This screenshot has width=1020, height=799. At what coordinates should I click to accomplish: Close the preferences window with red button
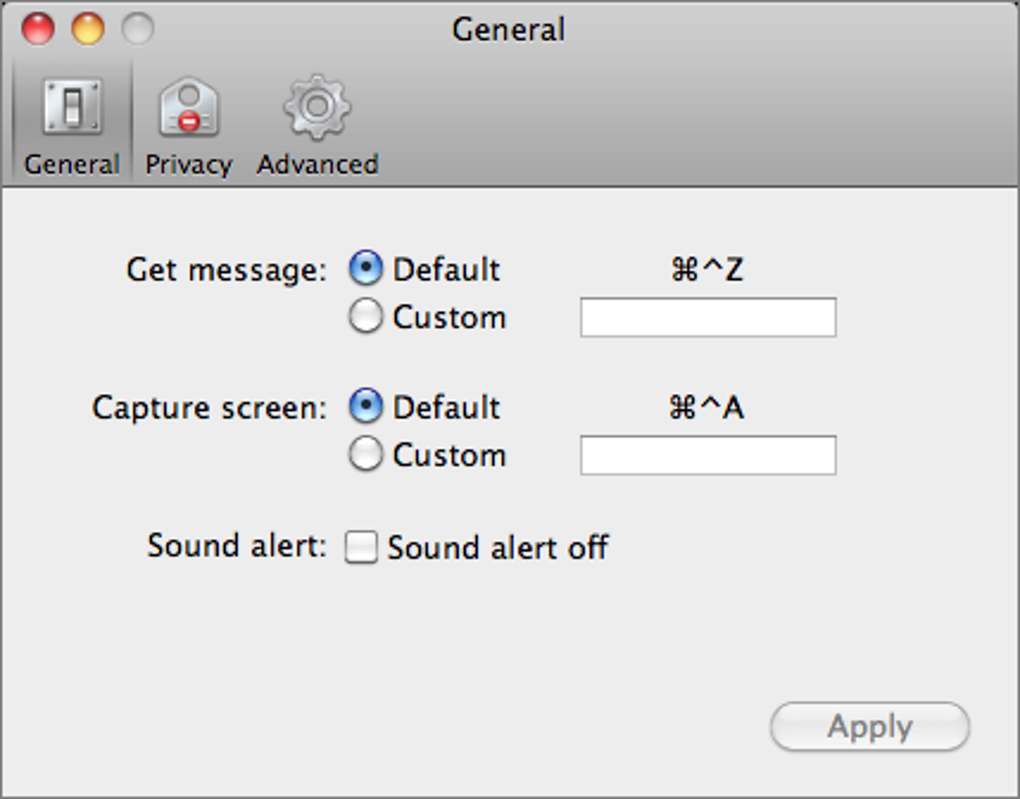(38, 29)
